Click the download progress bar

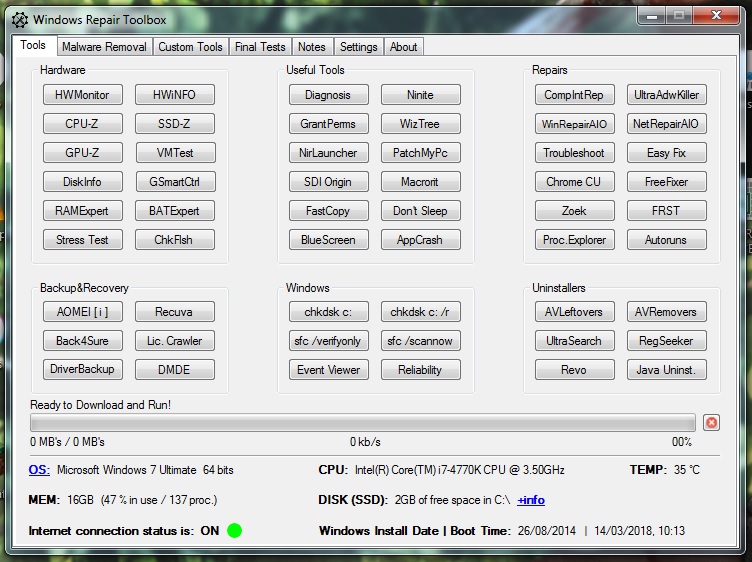click(x=362, y=423)
